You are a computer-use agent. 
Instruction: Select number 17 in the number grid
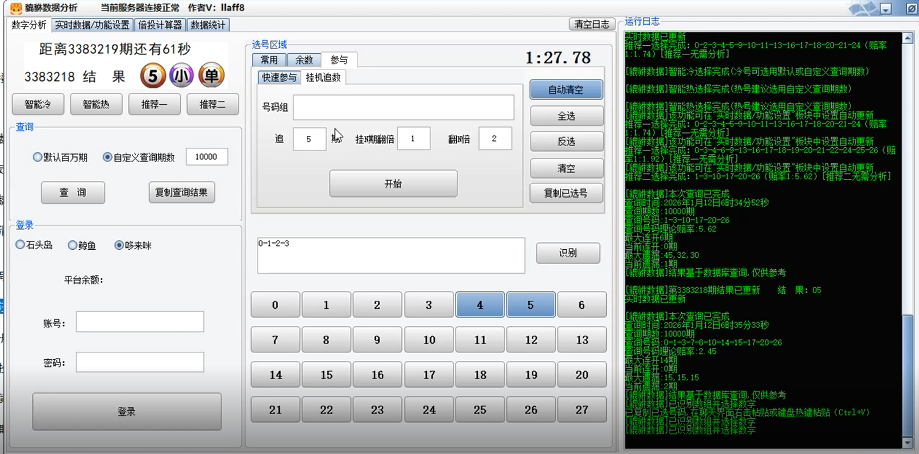[428, 374]
